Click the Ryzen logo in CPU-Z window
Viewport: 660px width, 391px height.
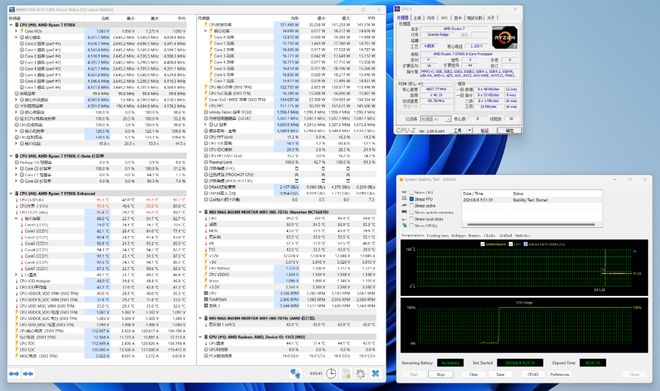click(504, 37)
